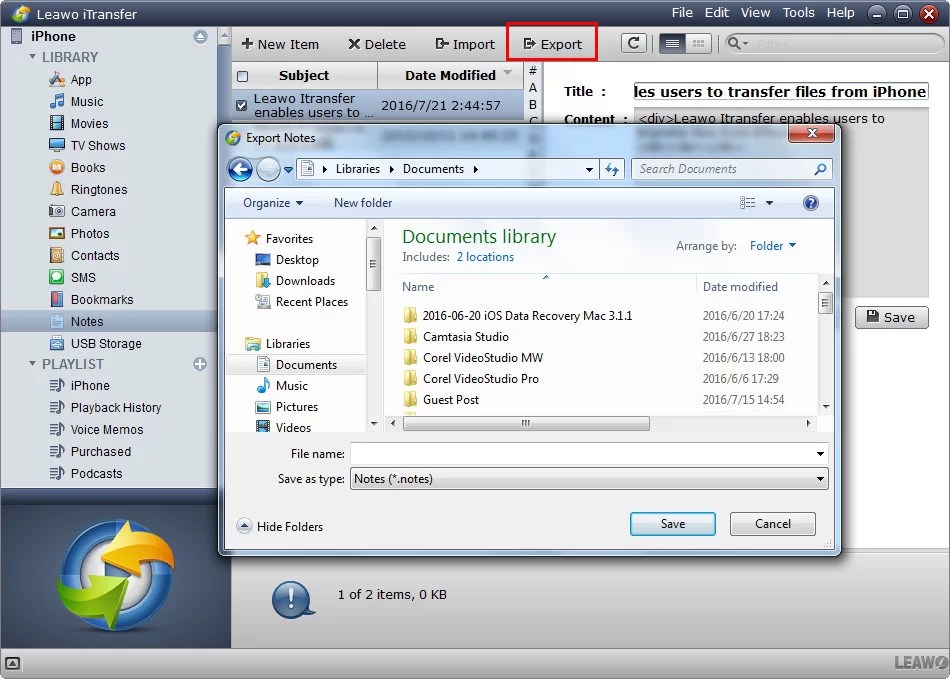The height and width of the screenshot is (679, 950).
Task: Open the iPhone playlist
Action: (90, 385)
